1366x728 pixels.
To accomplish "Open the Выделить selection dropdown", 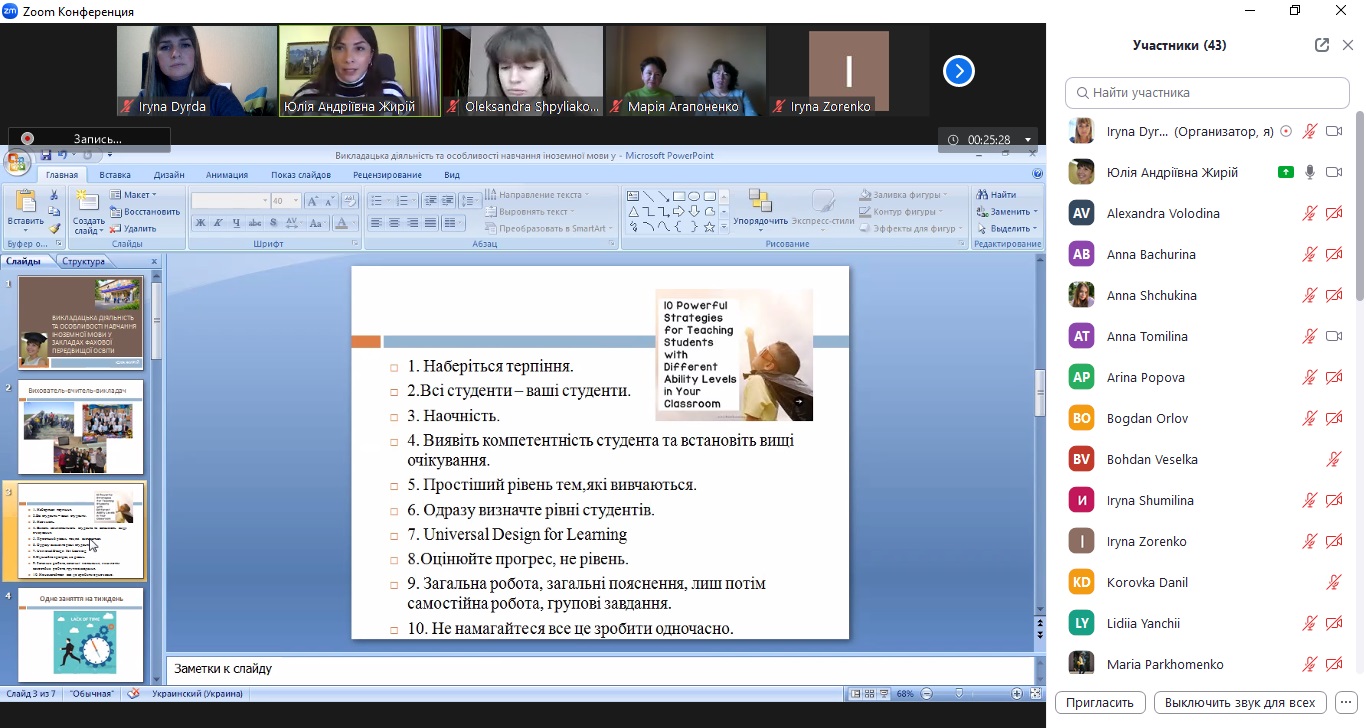I will [x=1008, y=228].
